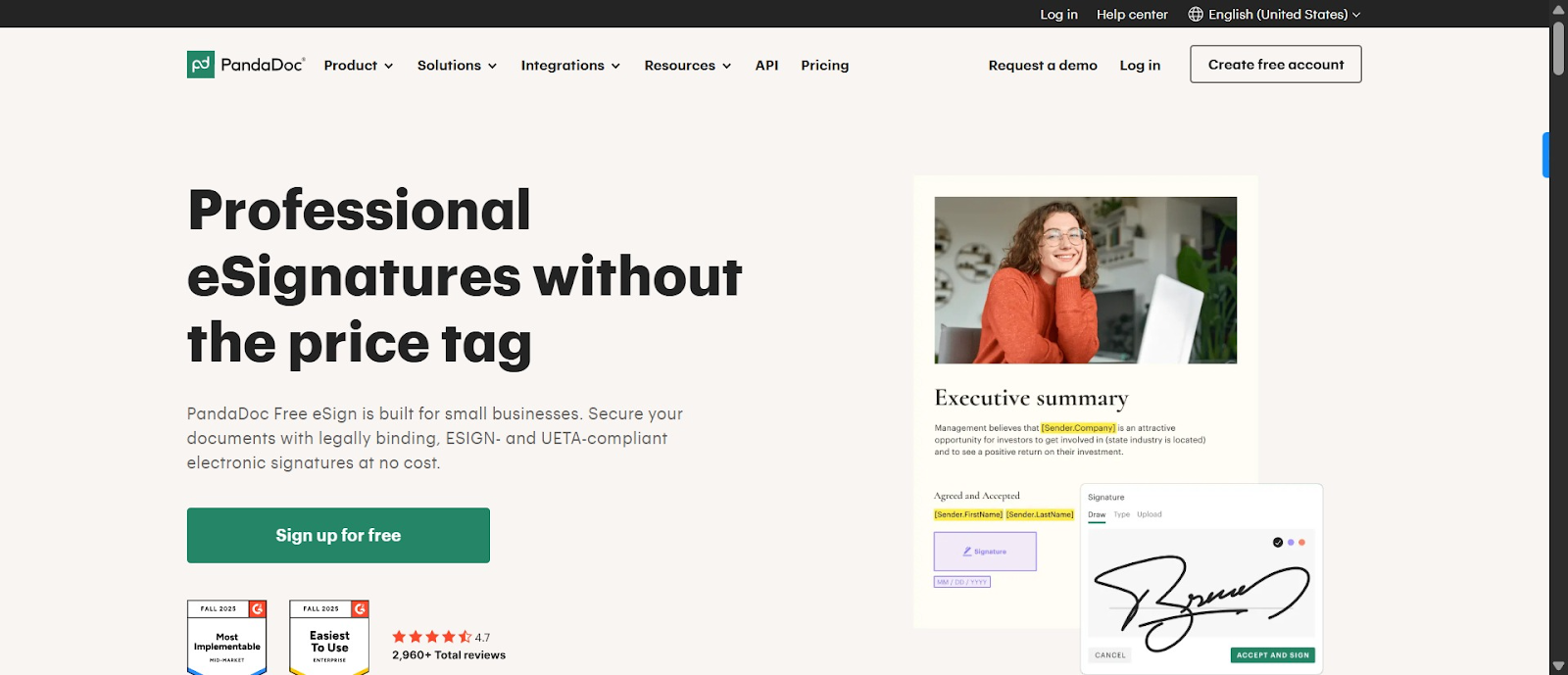Click Log in in top dark bar
This screenshot has width=1568, height=675.
click(1058, 15)
